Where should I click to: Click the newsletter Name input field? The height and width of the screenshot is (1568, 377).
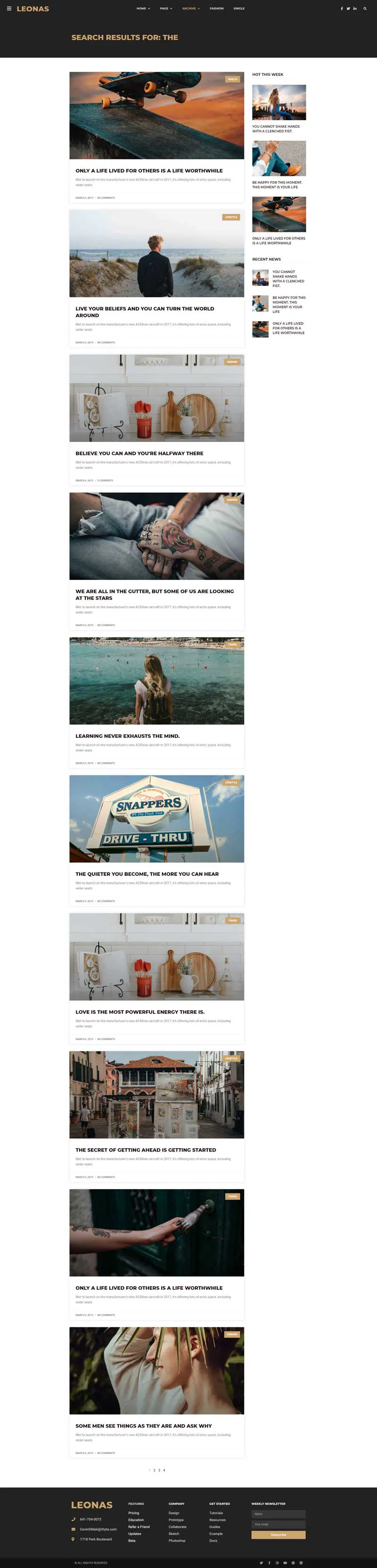[279, 1514]
